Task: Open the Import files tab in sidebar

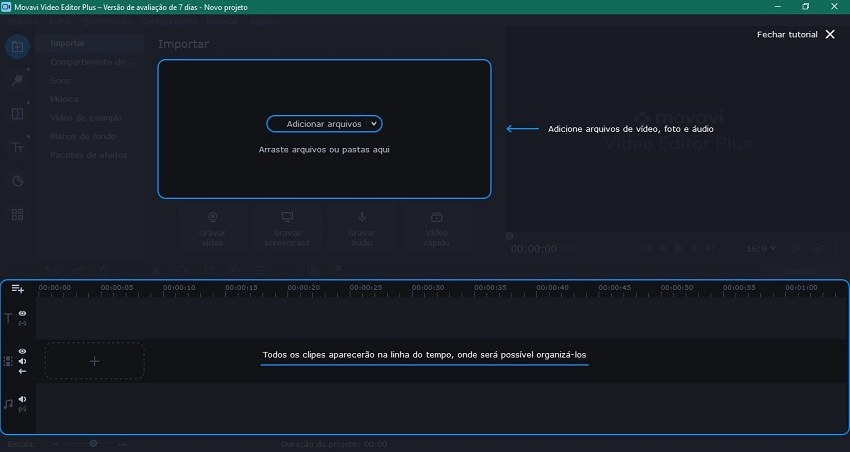Action: point(17,46)
